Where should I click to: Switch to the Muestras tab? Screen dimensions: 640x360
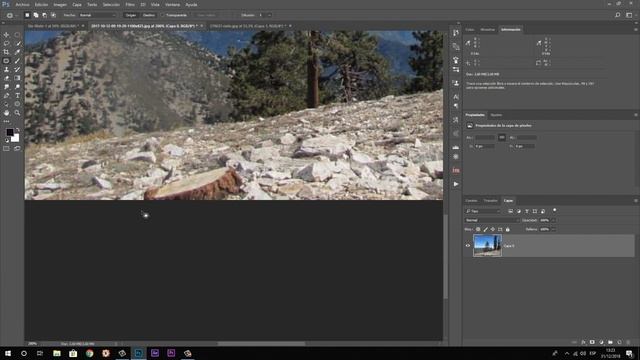click(x=487, y=29)
